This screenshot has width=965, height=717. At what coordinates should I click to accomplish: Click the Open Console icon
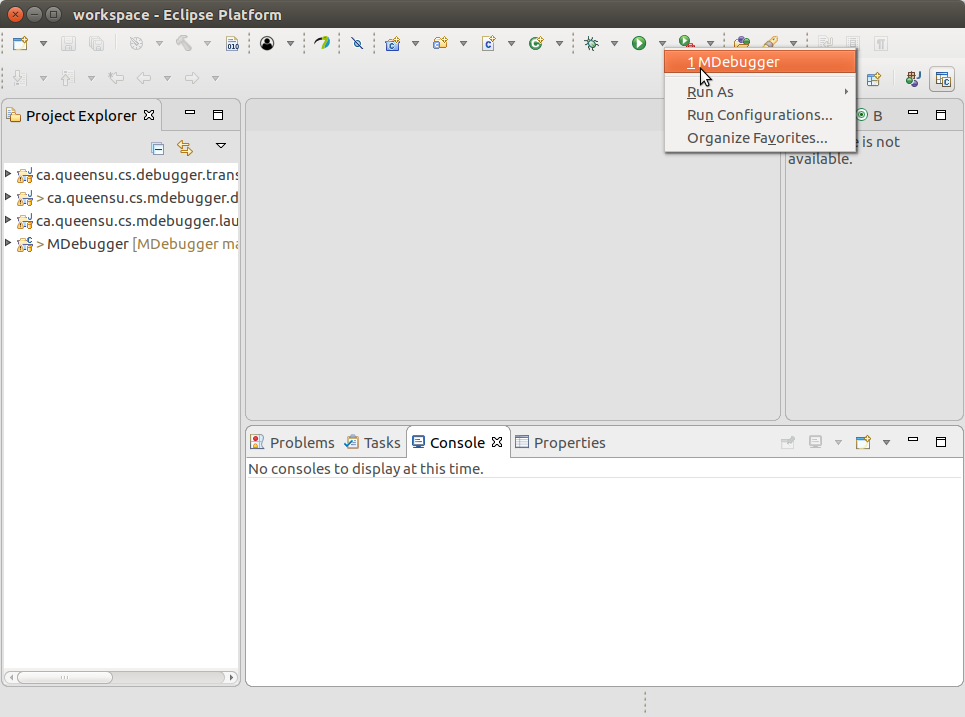tap(863, 442)
